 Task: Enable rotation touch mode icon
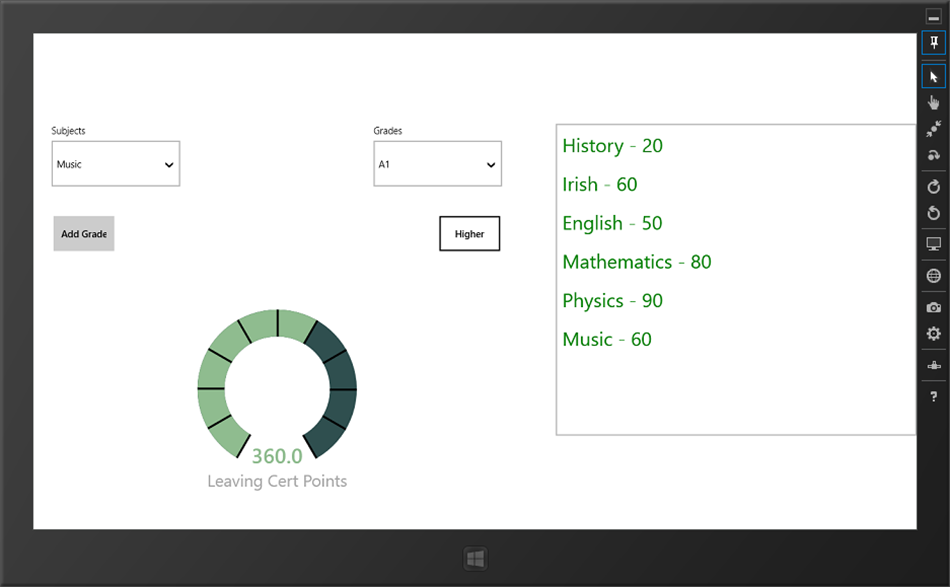pos(934,155)
